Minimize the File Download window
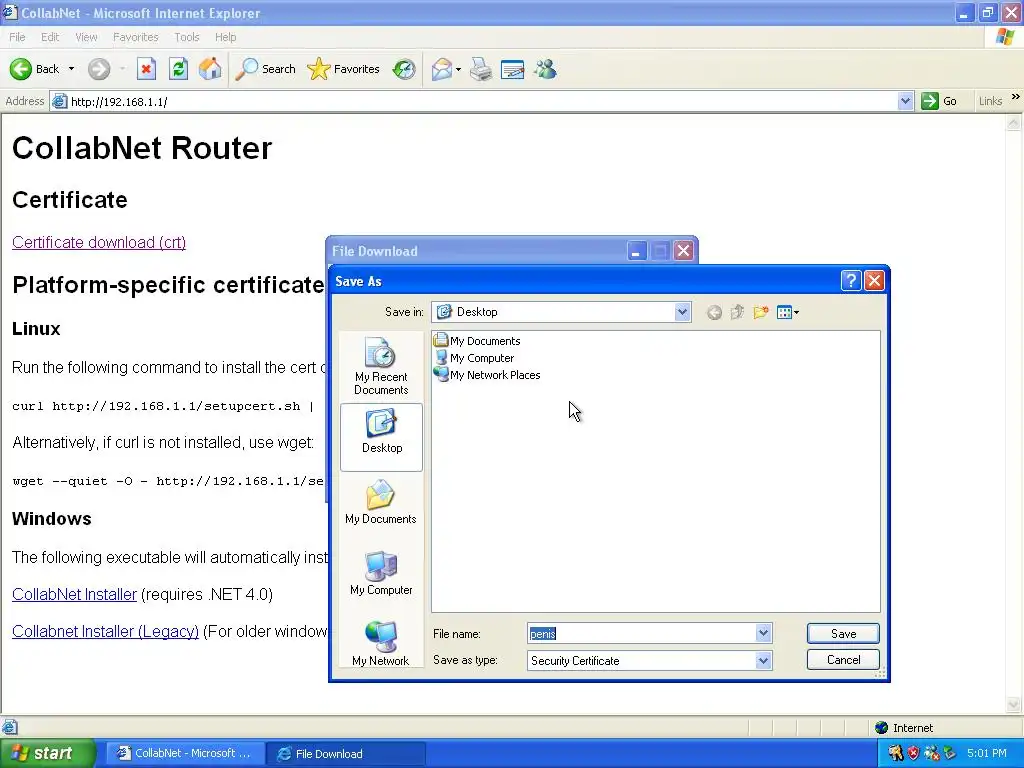Image resolution: width=1024 pixels, height=768 pixels. (637, 251)
